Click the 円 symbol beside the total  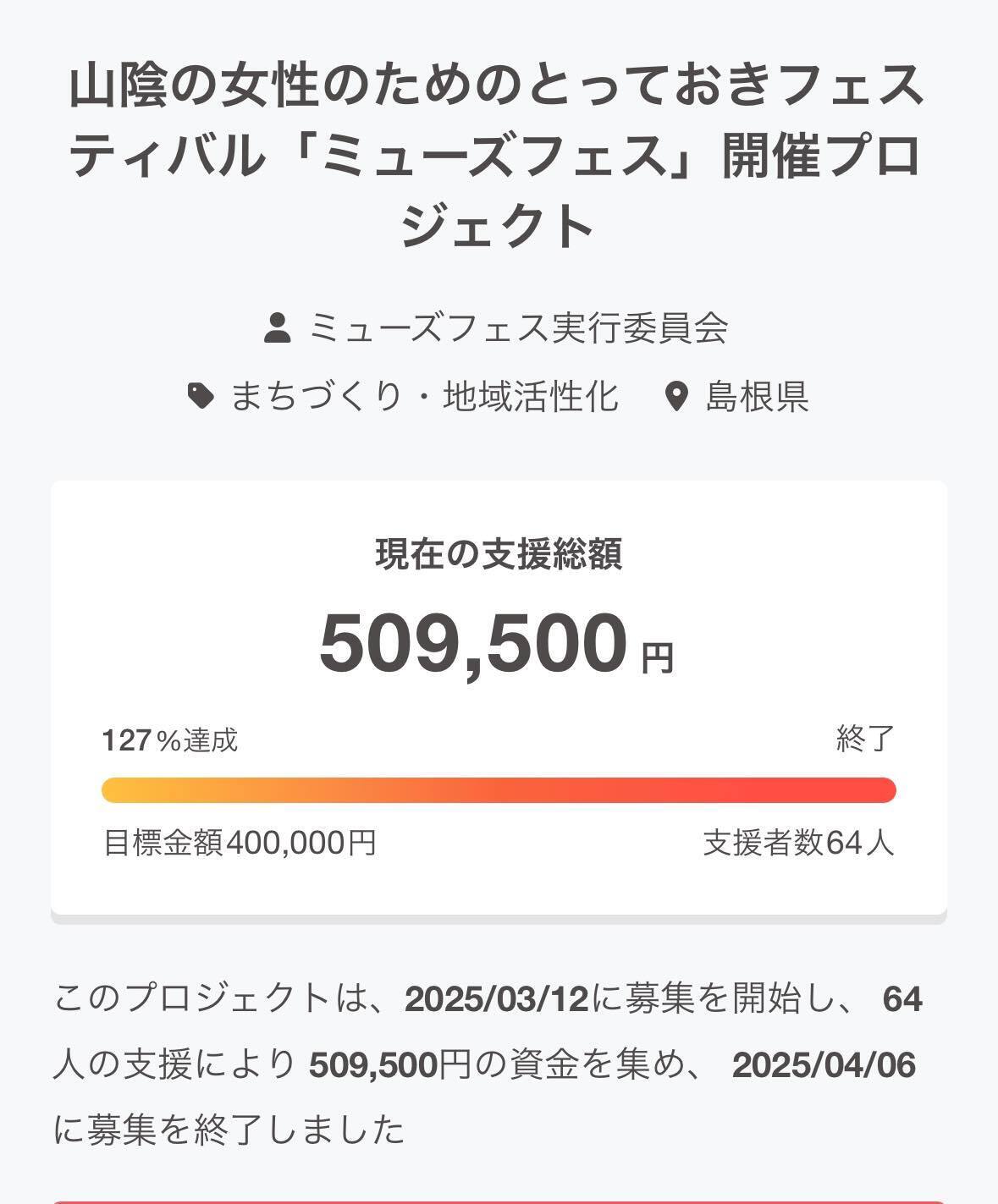point(657,658)
